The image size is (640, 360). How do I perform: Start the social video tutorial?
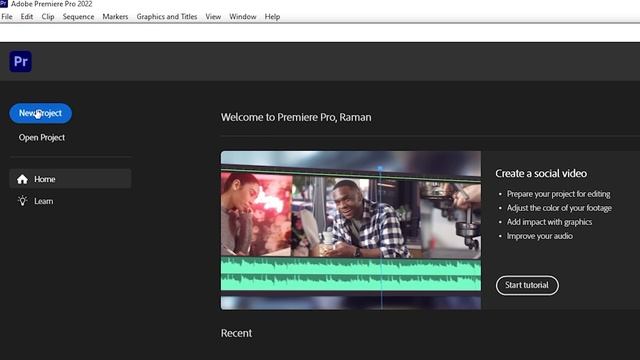point(527,285)
